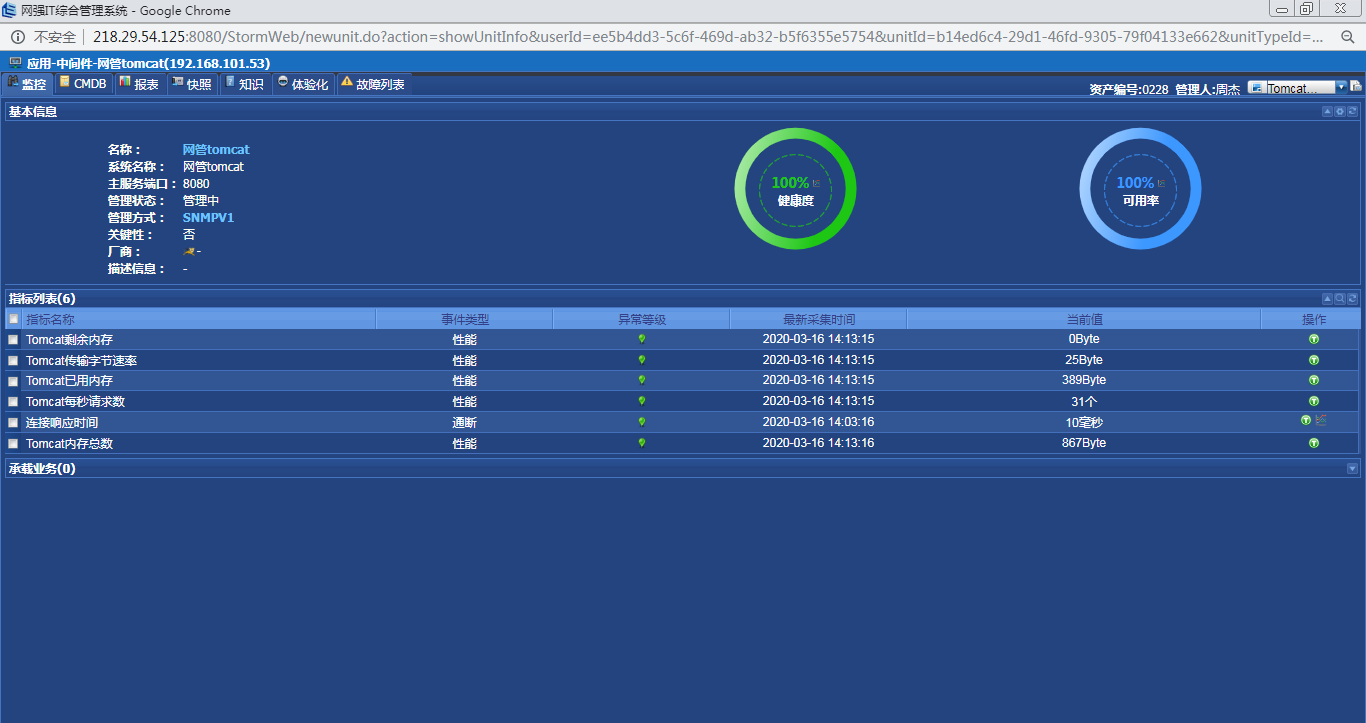Click the status indicator for Tomcat已用内存
Viewport: 1366px width, 723px height.
pyautogui.click(x=642, y=380)
